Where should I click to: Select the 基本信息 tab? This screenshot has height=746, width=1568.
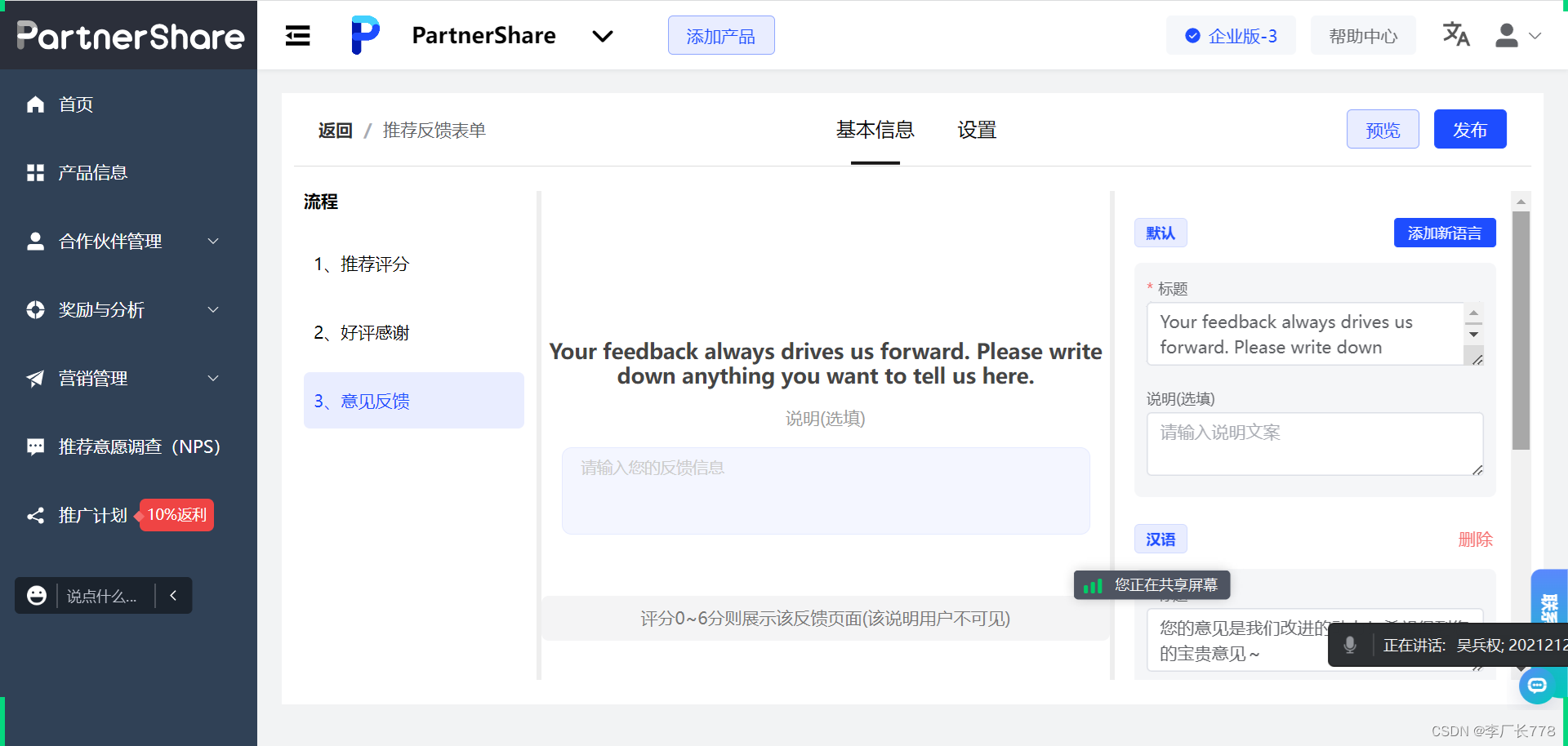pyautogui.click(x=875, y=130)
